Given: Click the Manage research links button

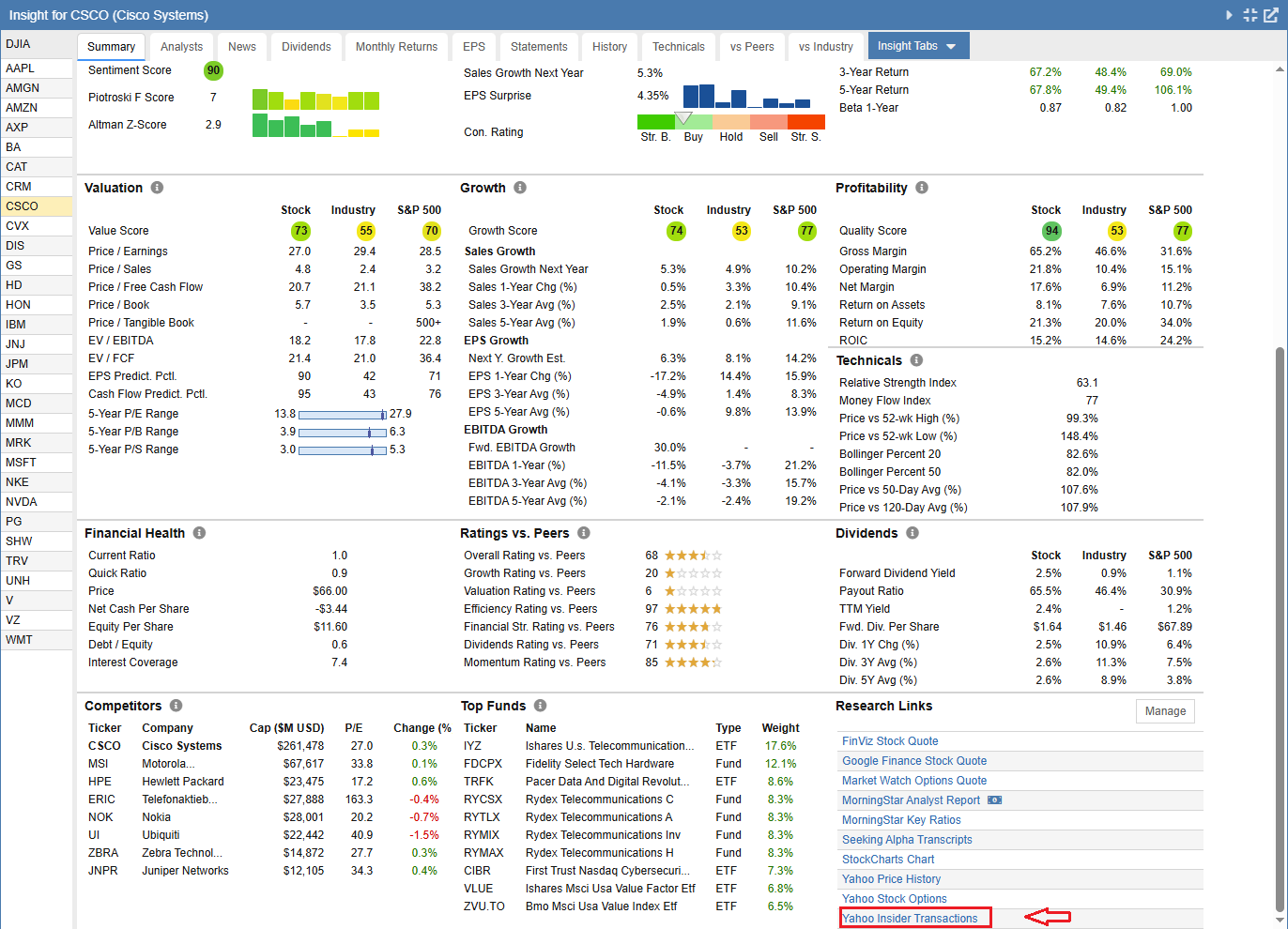Looking at the screenshot, I should 1165,711.
